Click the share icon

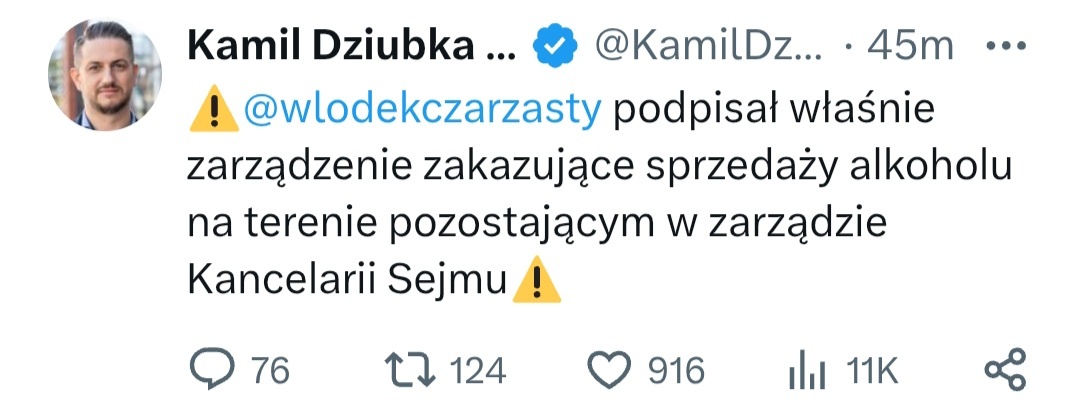click(1005, 370)
